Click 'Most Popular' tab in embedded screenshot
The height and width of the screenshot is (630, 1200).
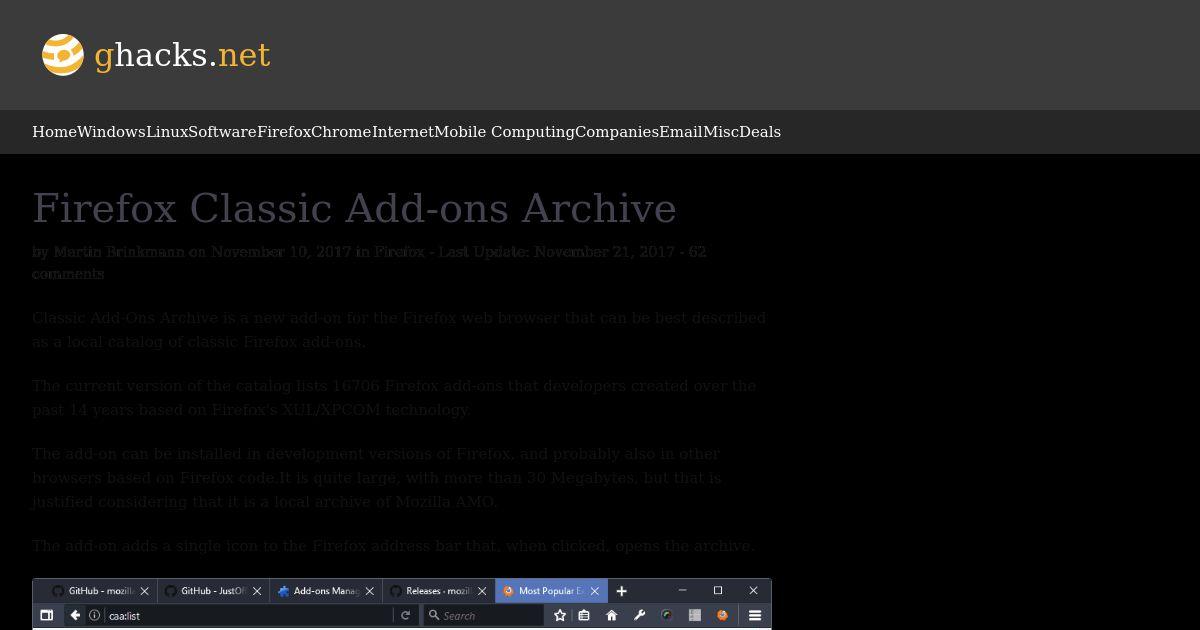coord(551,591)
